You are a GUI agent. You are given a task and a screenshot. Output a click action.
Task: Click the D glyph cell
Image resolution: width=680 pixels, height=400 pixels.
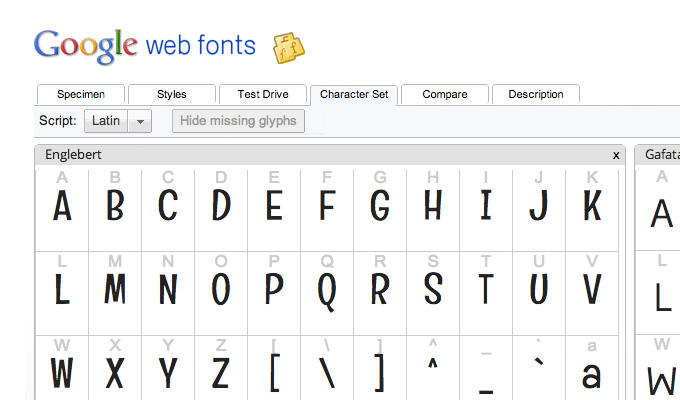click(x=221, y=210)
